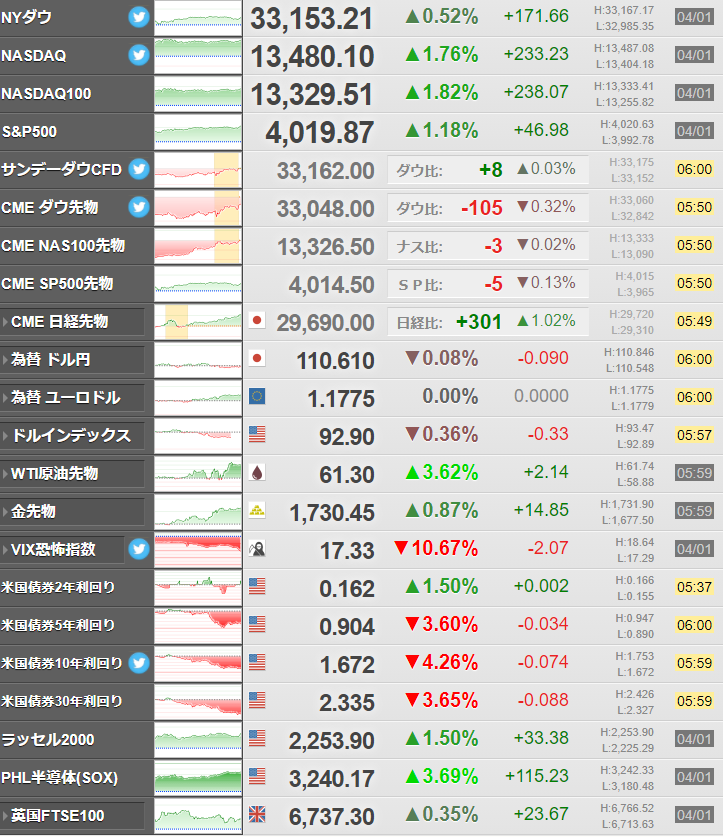Tweet 米国債券10年利回り using its Twitter icon
This screenshot has height=837, width=723.
click(x=139, y=663)
